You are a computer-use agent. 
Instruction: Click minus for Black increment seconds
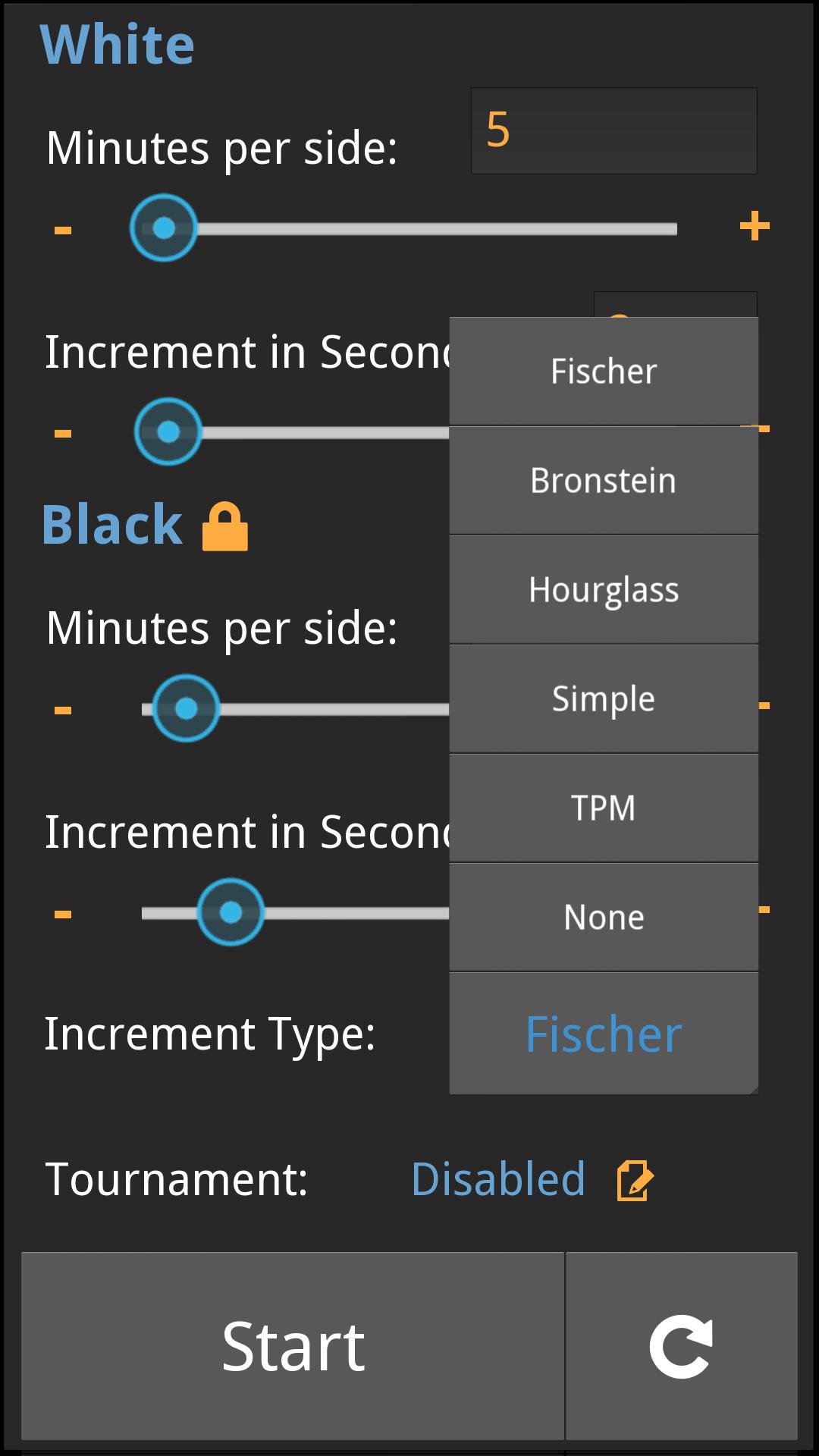(x=63, y=914)
